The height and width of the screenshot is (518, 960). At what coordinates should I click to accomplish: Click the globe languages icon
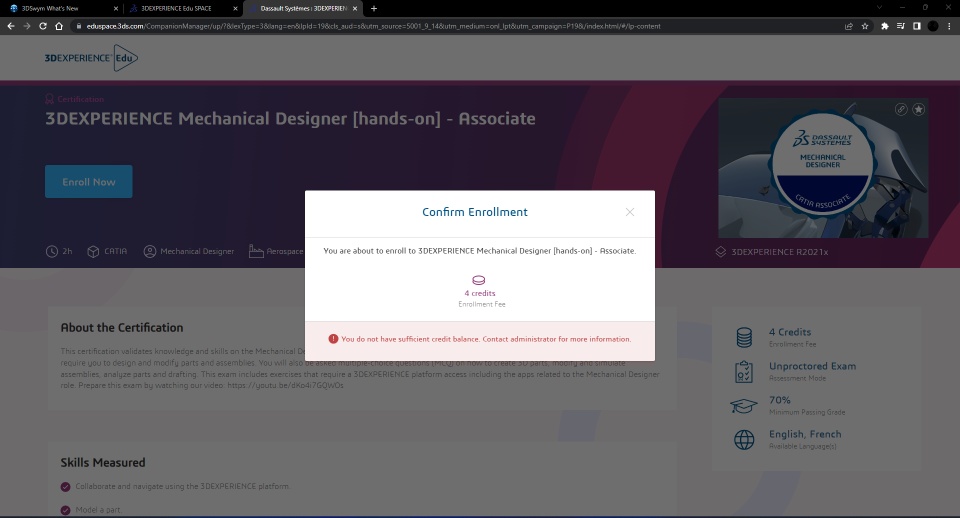pos(744,440)
